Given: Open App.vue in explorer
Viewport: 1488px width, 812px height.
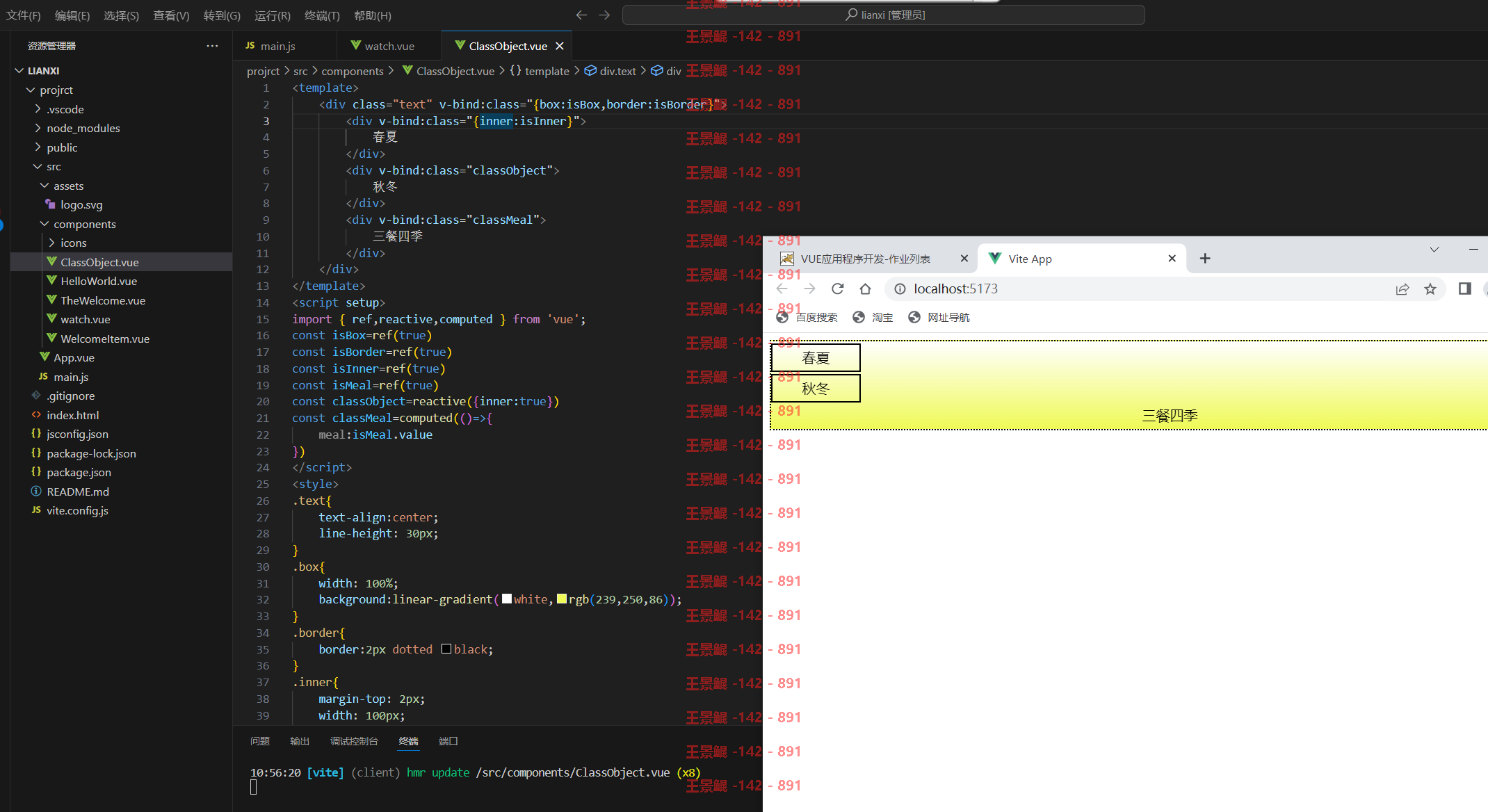Looking at the screenshot, I should pos(74,357).
